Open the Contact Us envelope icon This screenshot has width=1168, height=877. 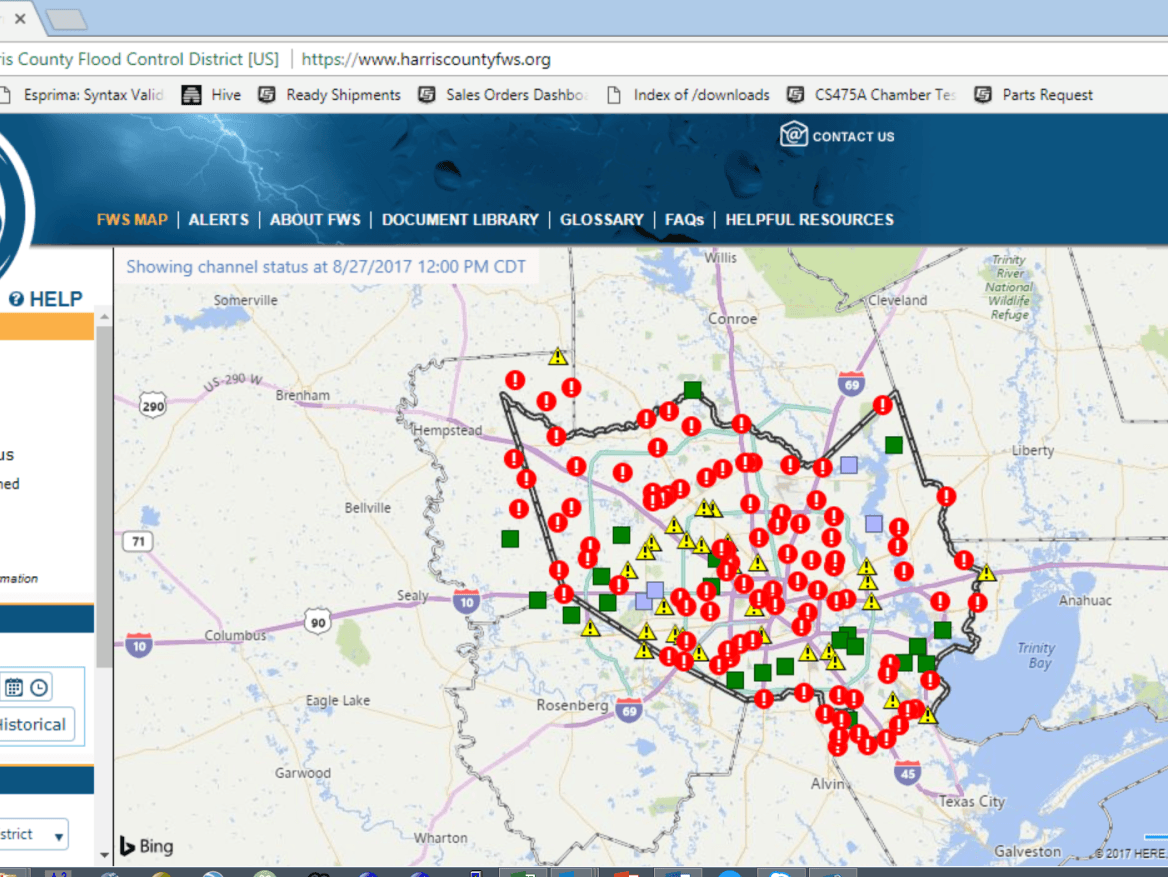[793, 135]
